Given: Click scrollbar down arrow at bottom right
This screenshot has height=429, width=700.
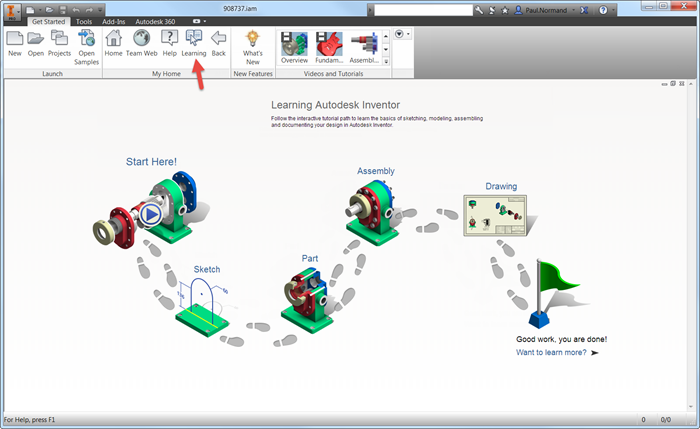Looking at the screenshot, I should pyautogui.click(x=691, y=407).
